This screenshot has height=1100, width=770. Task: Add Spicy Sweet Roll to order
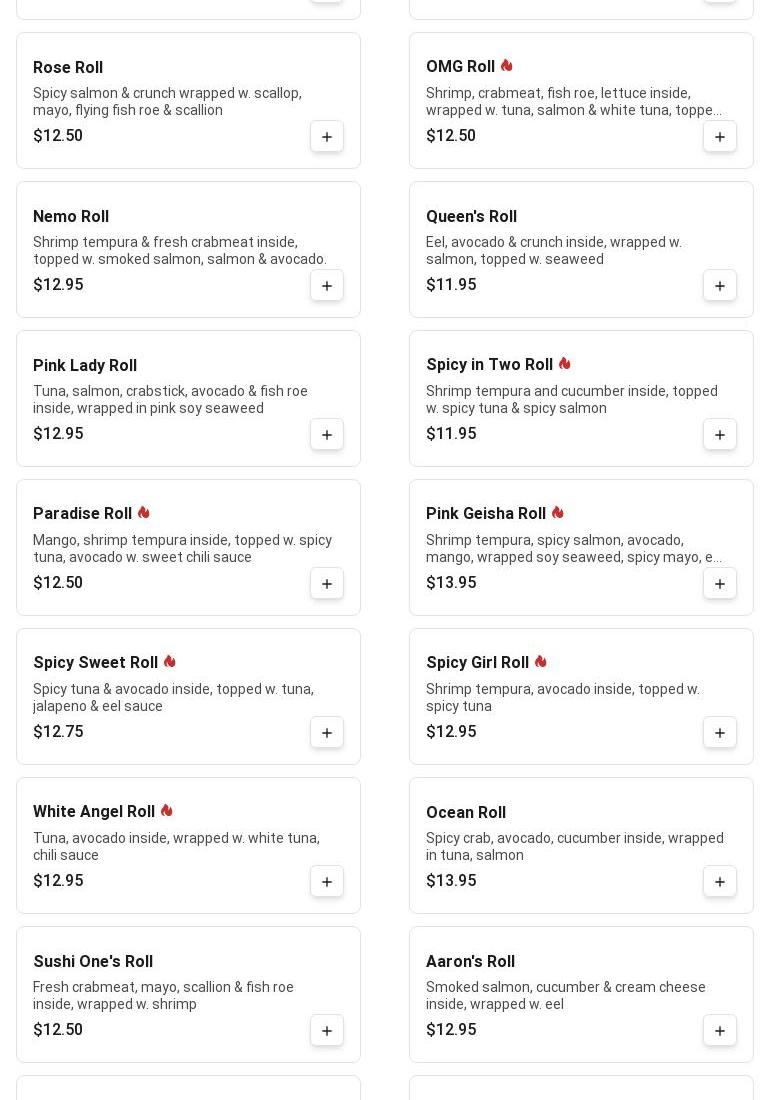point(327,732)
